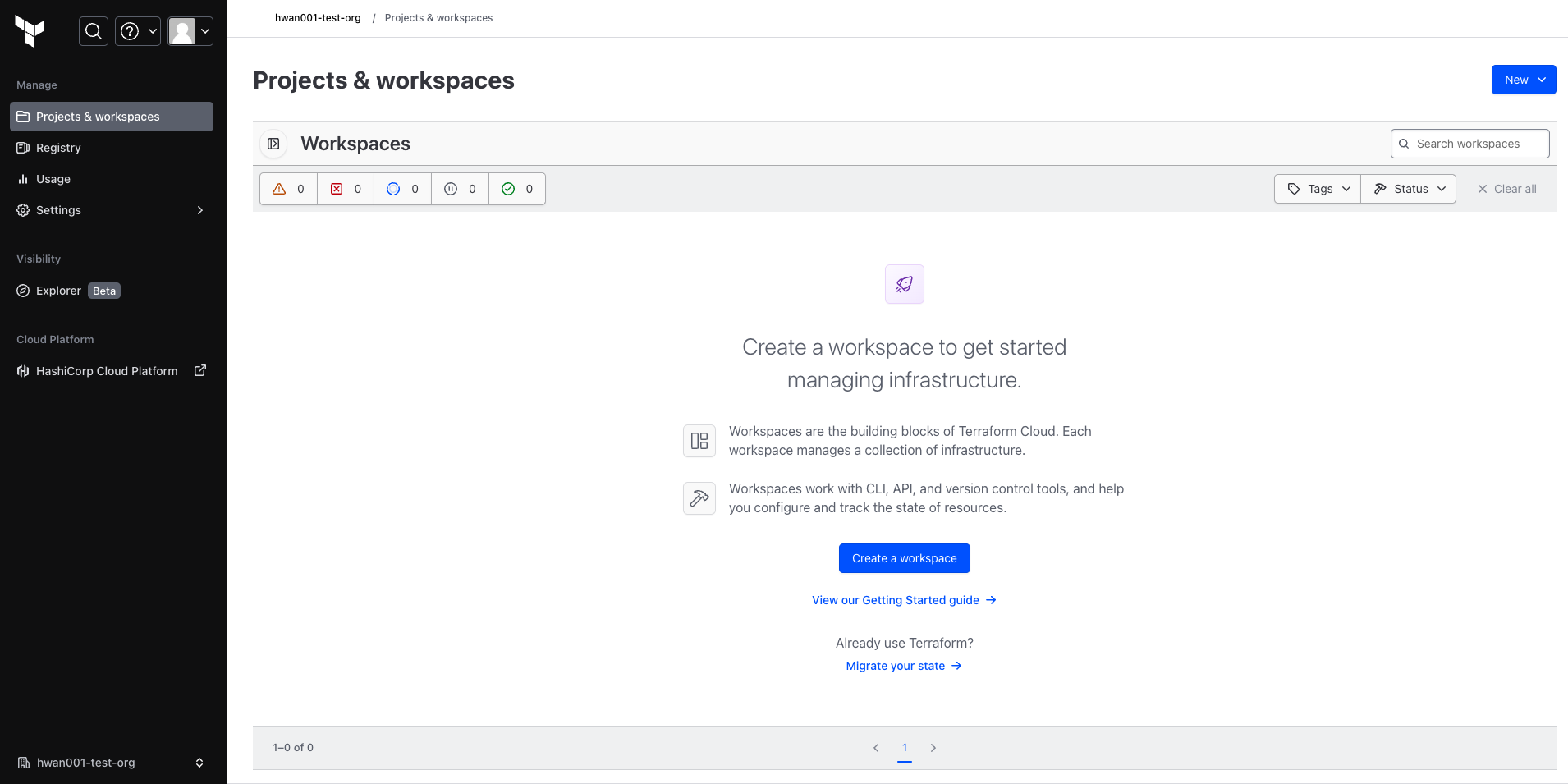1568x784 pixels.
Task: Open View our Getting Started guide
Action: click(x=905, y=600)
